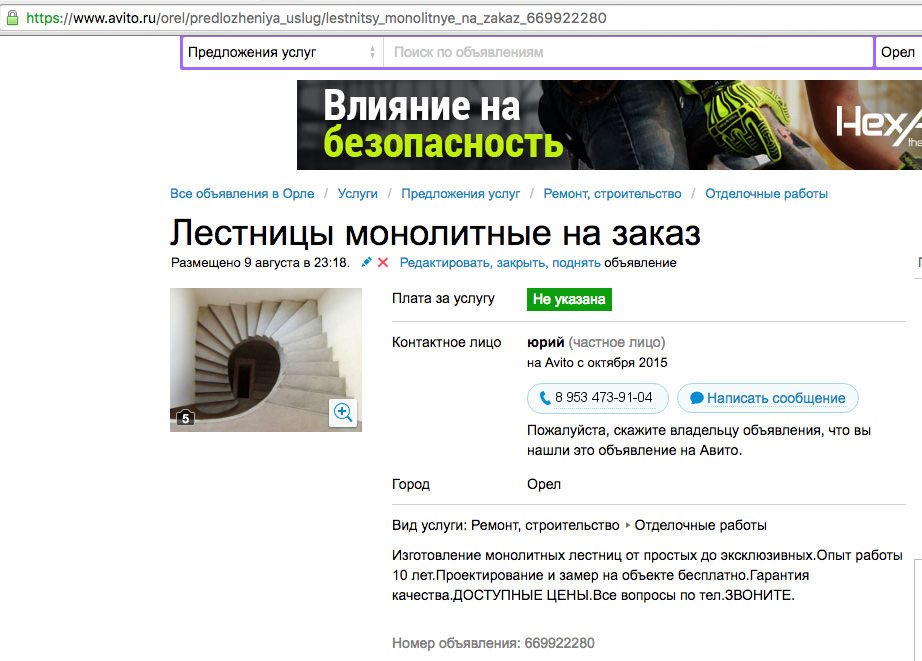Image resolution: width=922 pixels, height=661 pixels.
Task: Click the photo count camera badge
Action: click(x=185, y=418)
